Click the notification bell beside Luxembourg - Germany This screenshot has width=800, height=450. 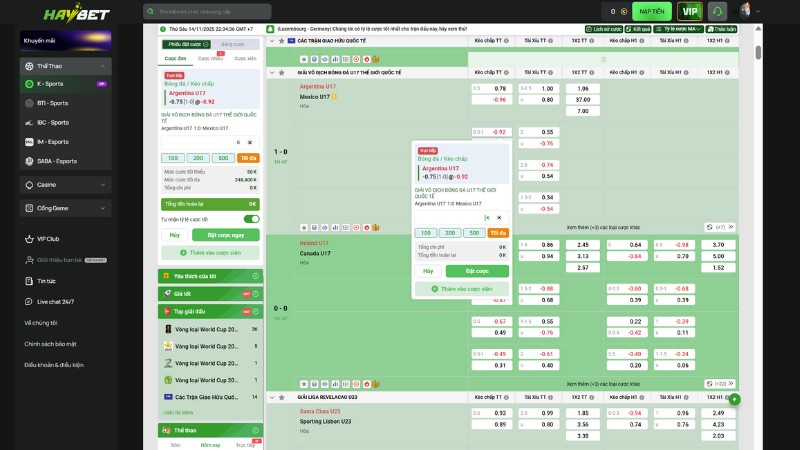click(270, 29)
